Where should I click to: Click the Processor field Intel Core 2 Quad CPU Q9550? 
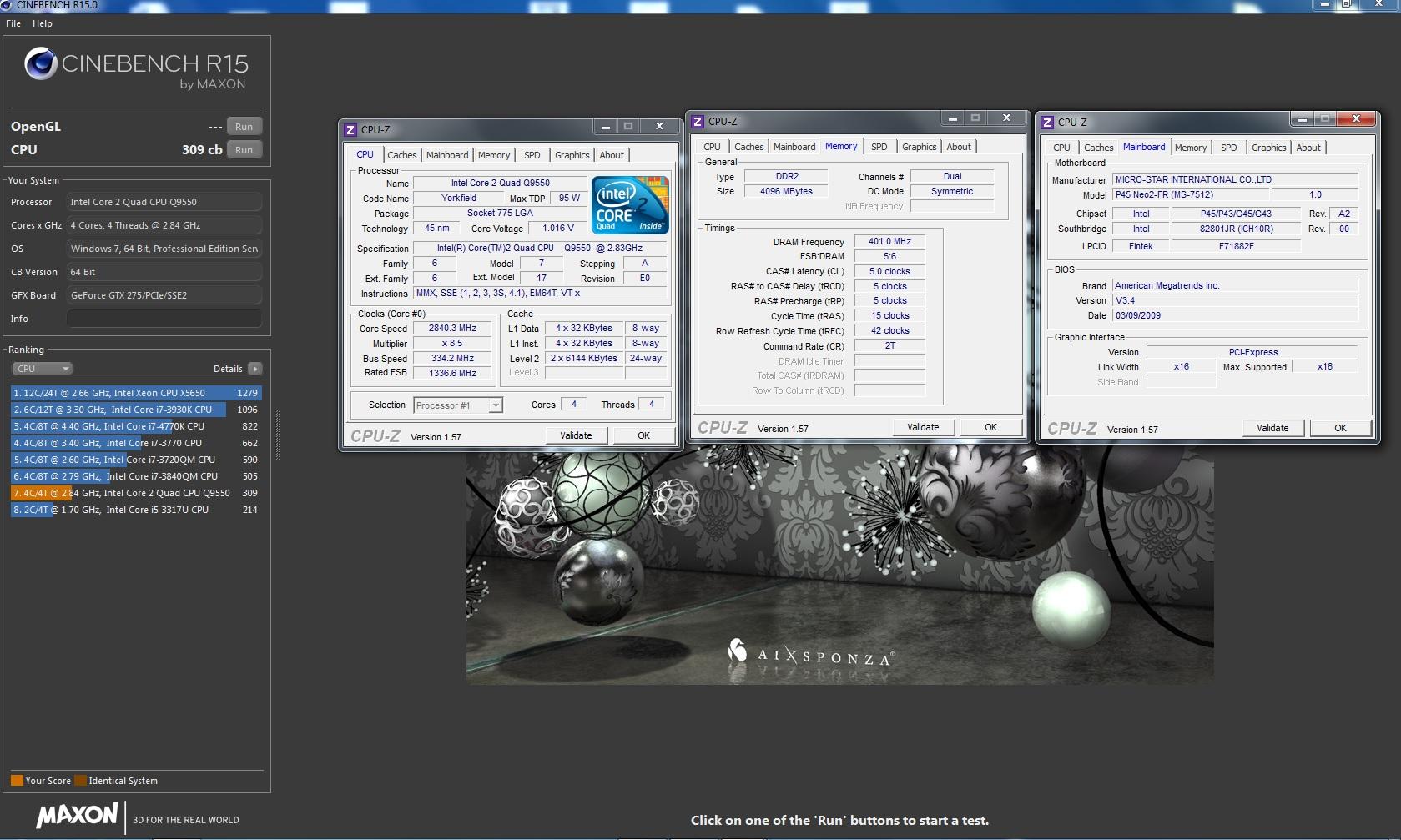click(164, 202)
